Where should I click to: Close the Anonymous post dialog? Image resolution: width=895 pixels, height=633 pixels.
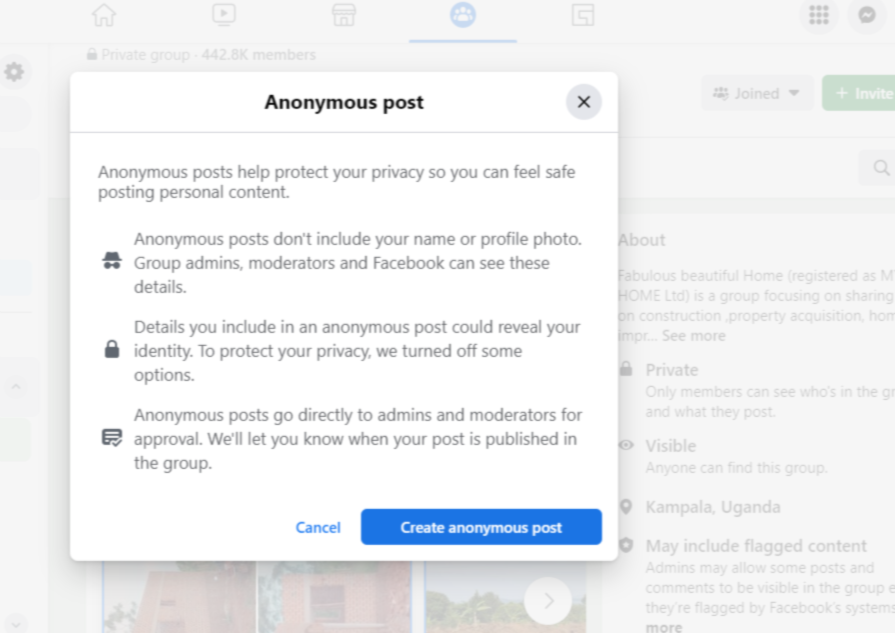point(583,102)
